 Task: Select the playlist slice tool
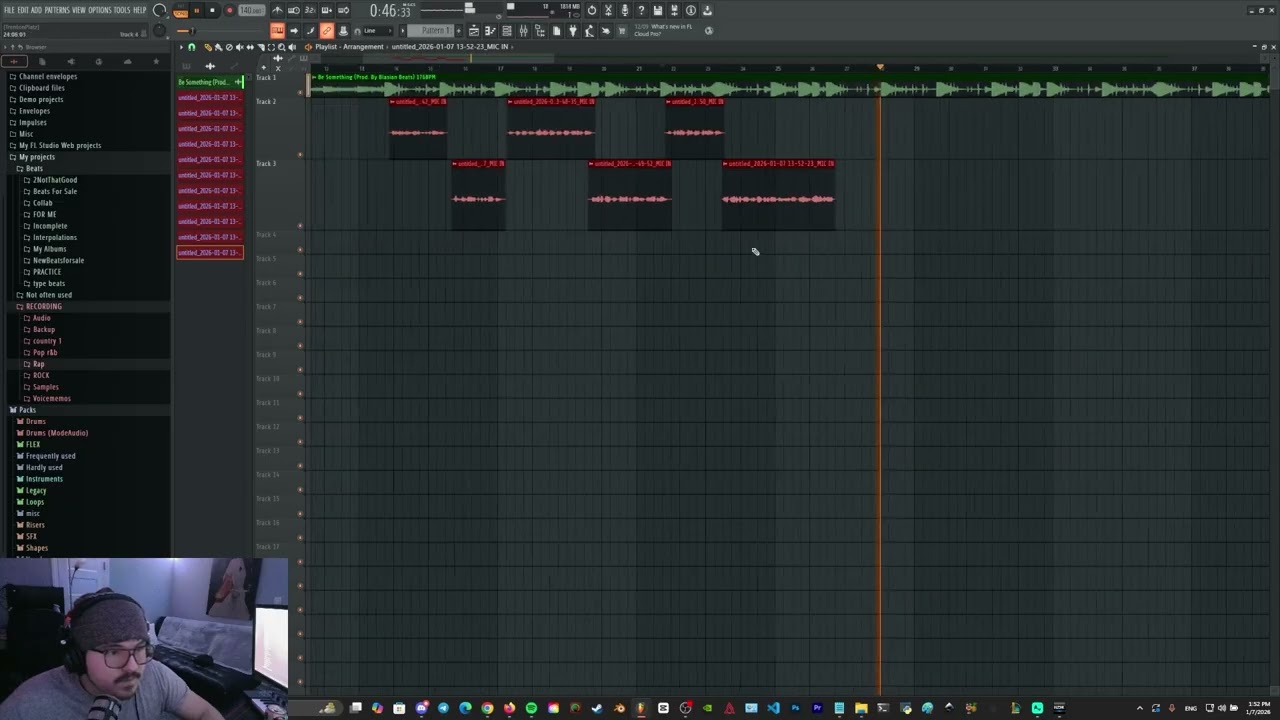[261, 47]
